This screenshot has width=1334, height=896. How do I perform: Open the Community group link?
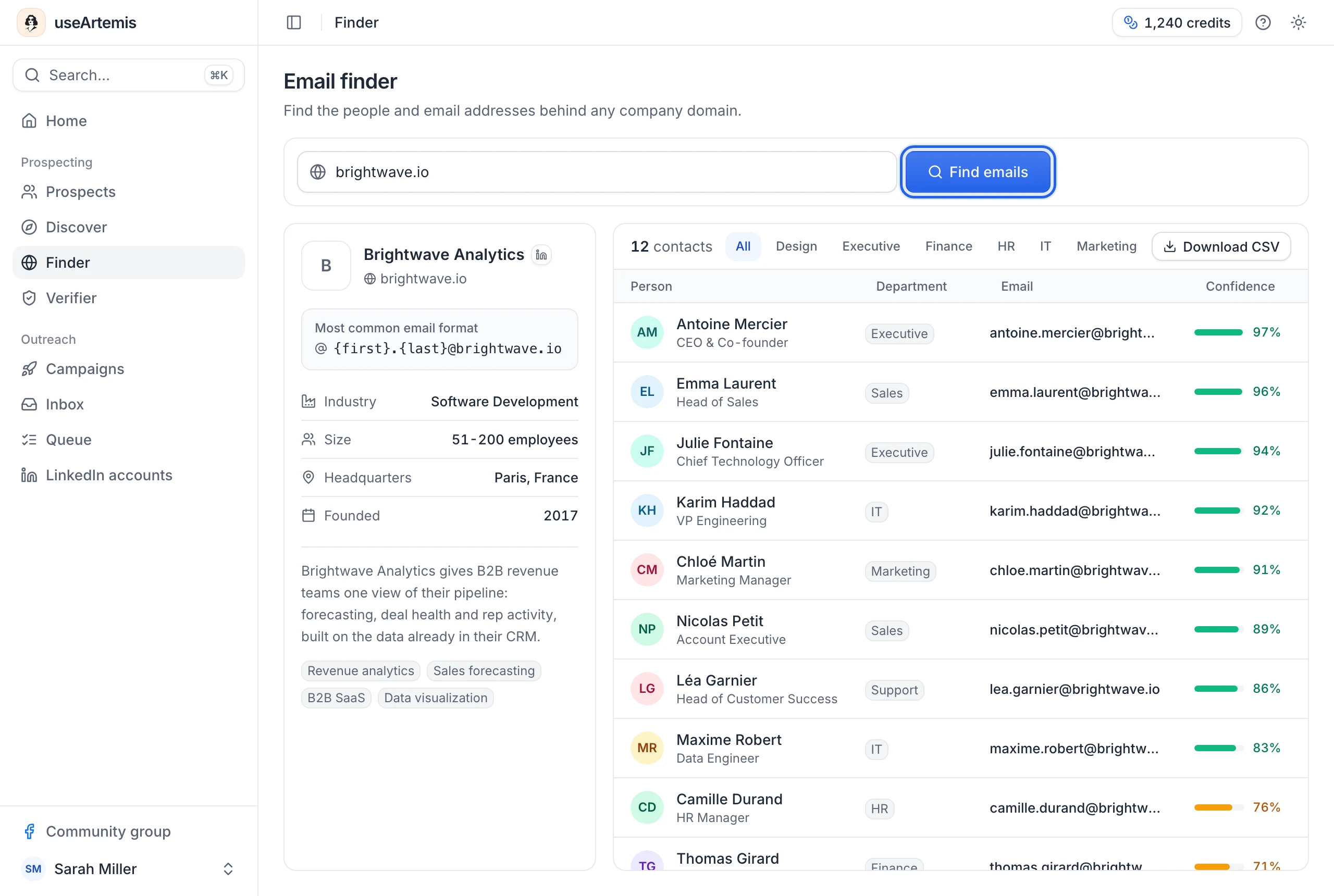pos(129,831)
